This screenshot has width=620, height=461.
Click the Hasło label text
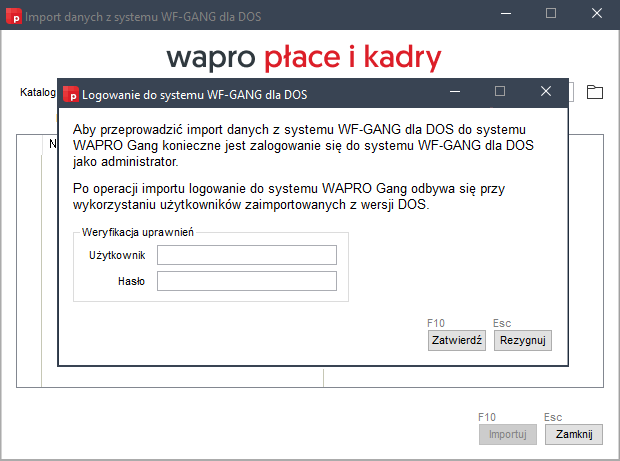131,281
